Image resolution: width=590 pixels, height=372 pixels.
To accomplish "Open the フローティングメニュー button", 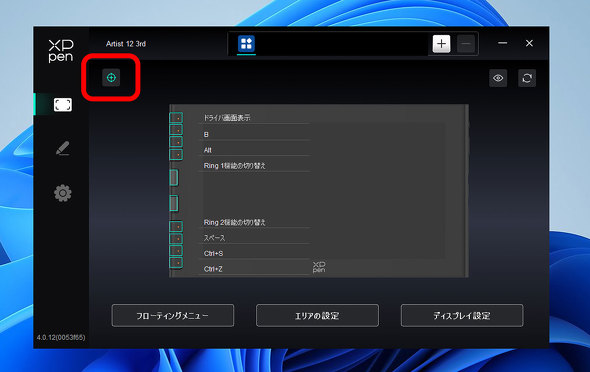I will pyautogui.click(x=173, y=316).
